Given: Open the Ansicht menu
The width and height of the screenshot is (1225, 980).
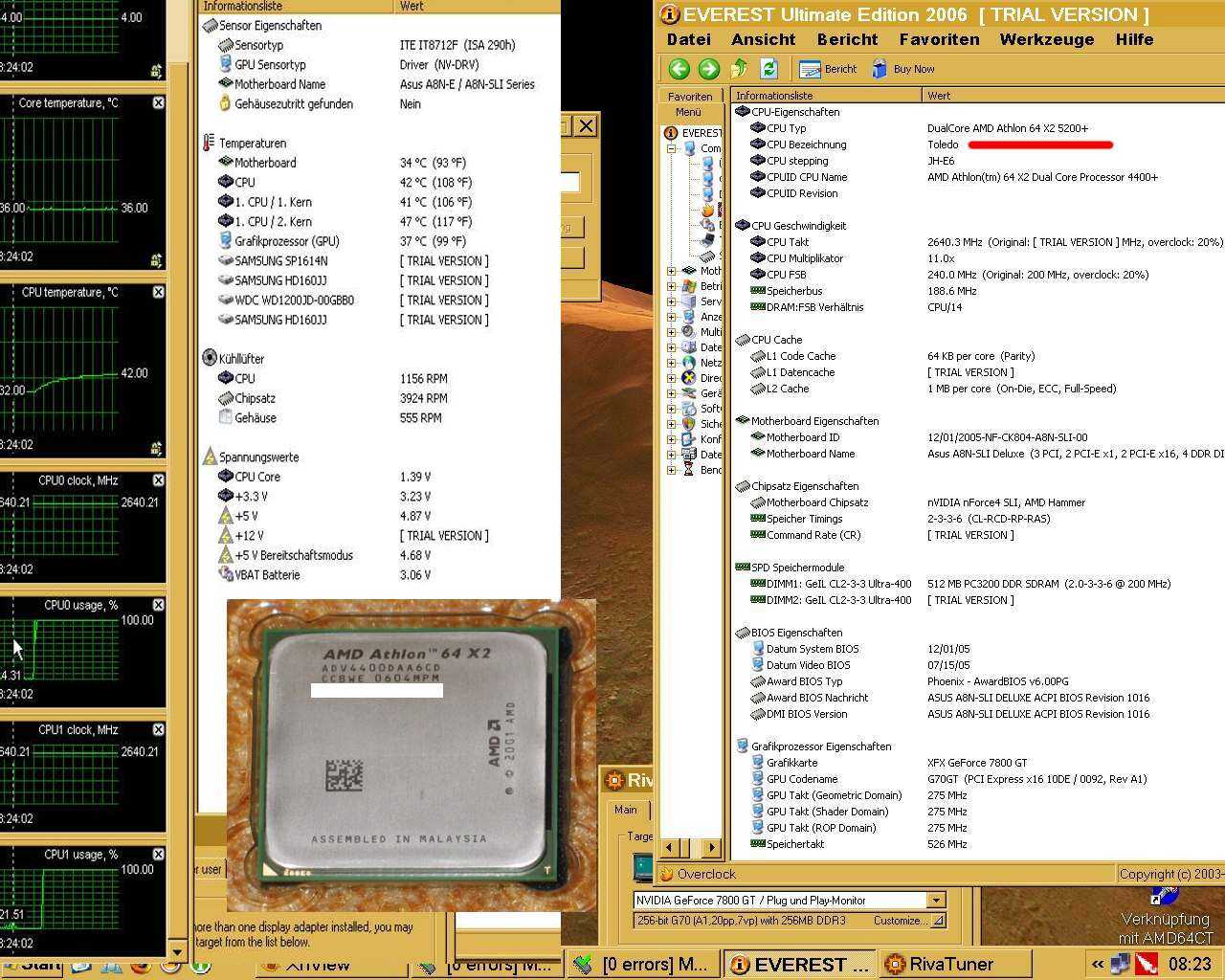Looking at the screenshot, I should click(763, 39).
